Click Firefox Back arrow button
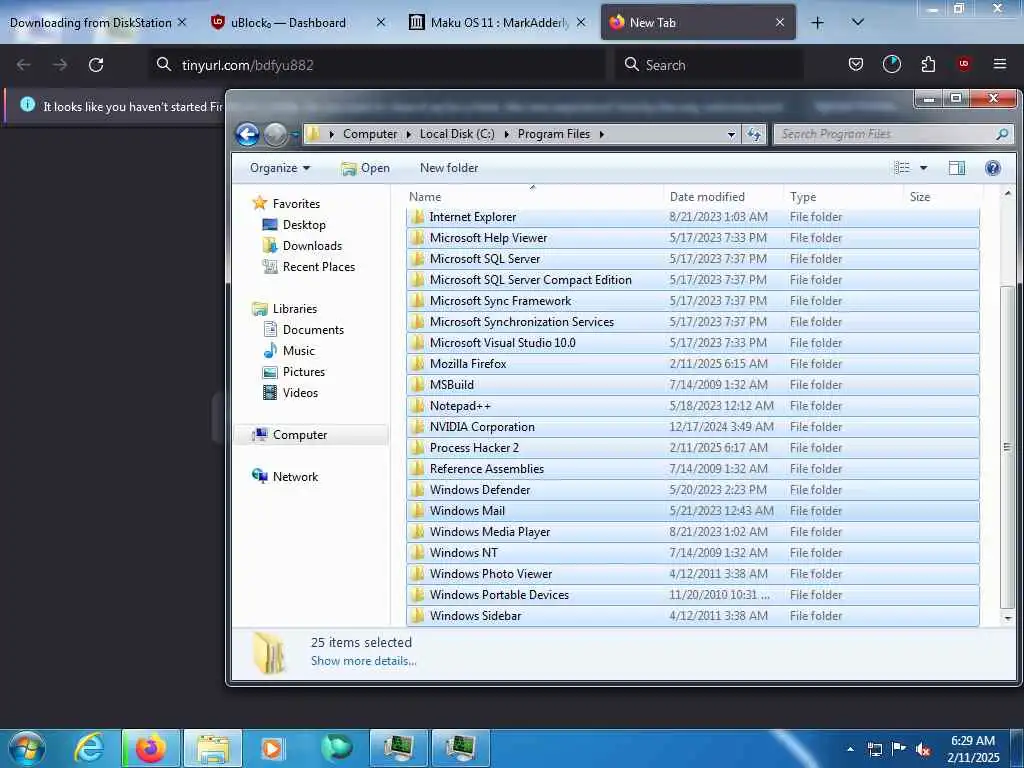This screenshot has height=768, width=1024. (x=24, y=65)
